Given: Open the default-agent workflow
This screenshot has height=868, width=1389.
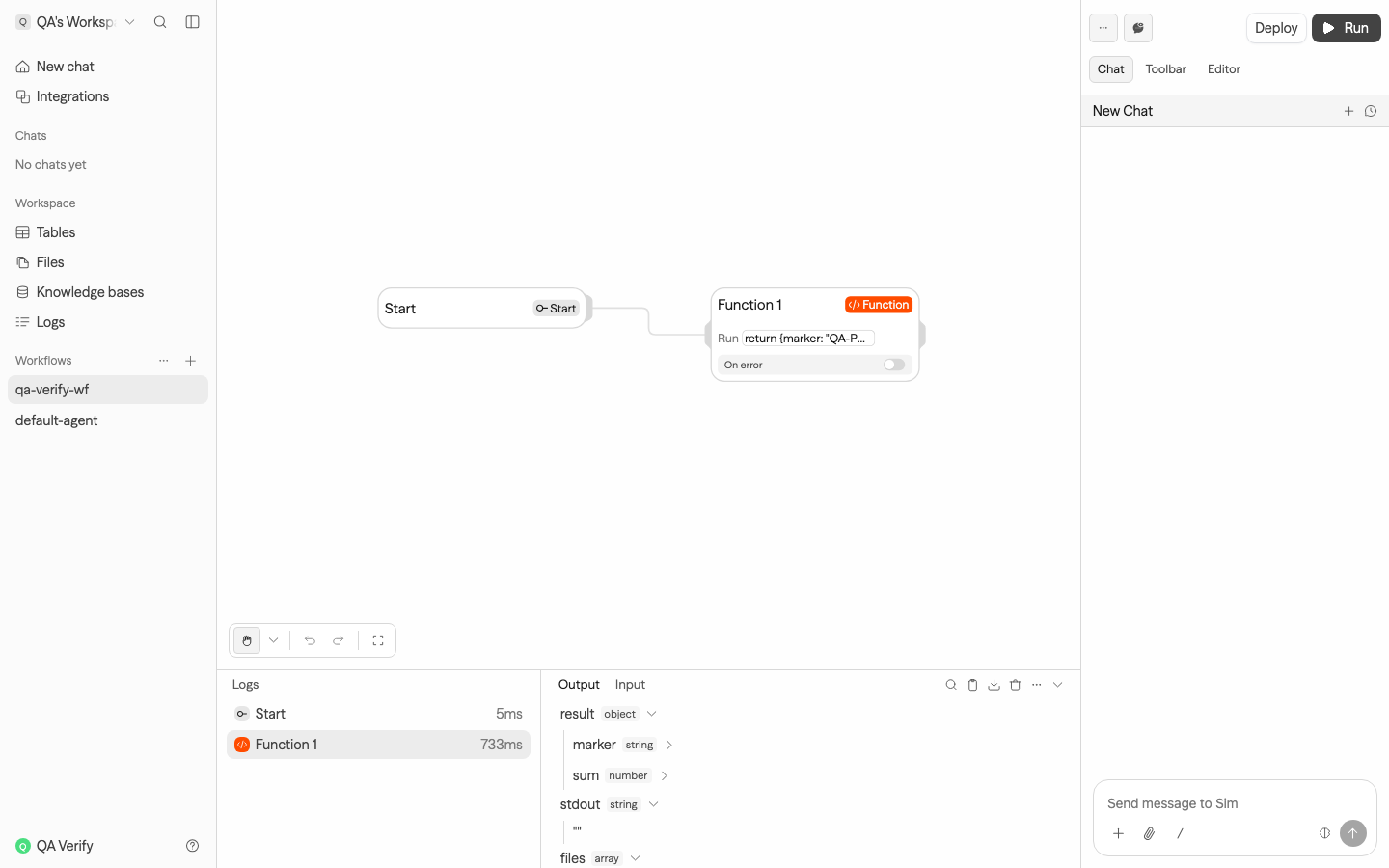Looking at the screenshot, I should point(108,420).
